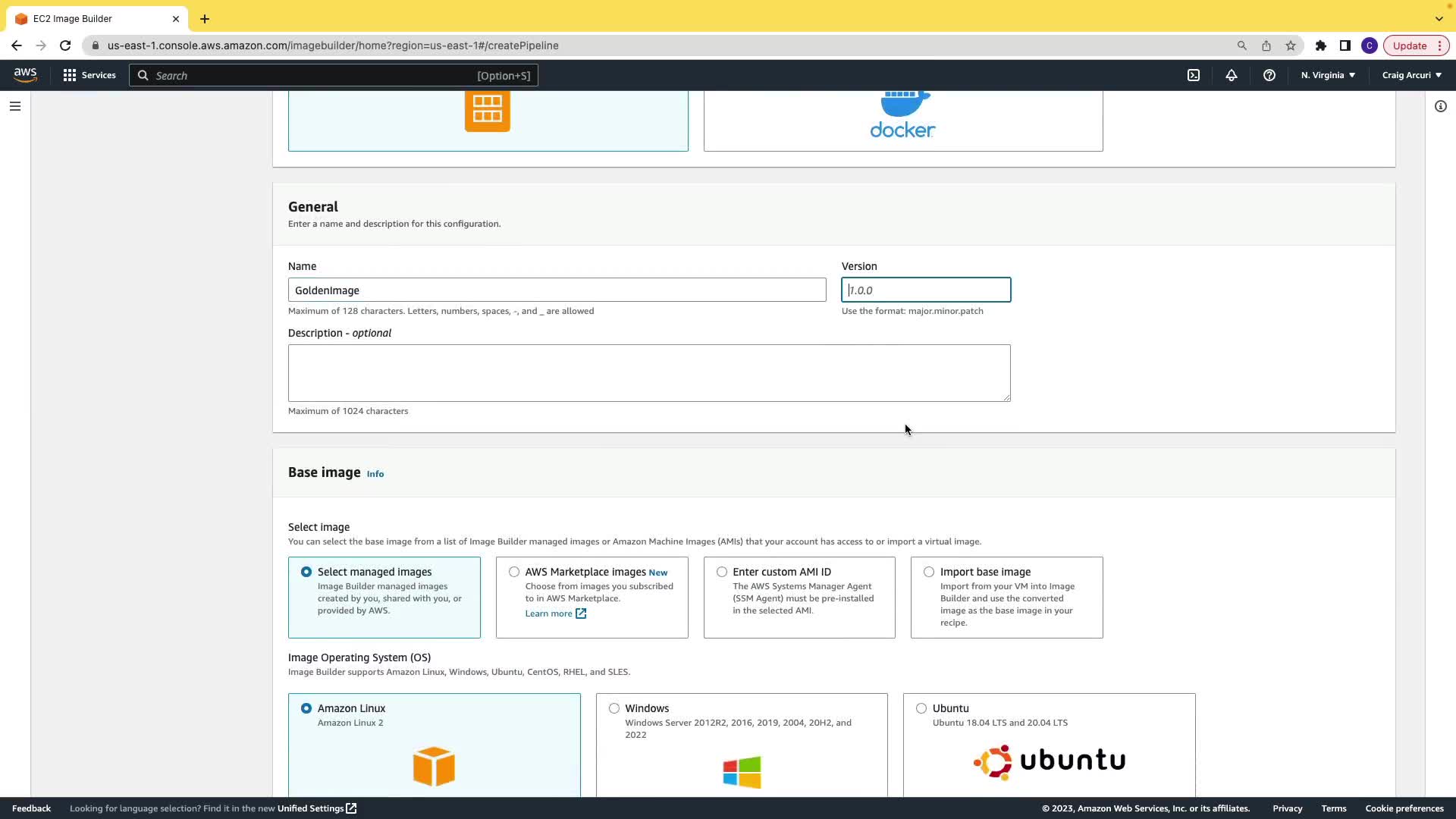Screen dimensions: 1456x819
Task: Click the AWS logo home icon
Action: click(x=25, y=75)
